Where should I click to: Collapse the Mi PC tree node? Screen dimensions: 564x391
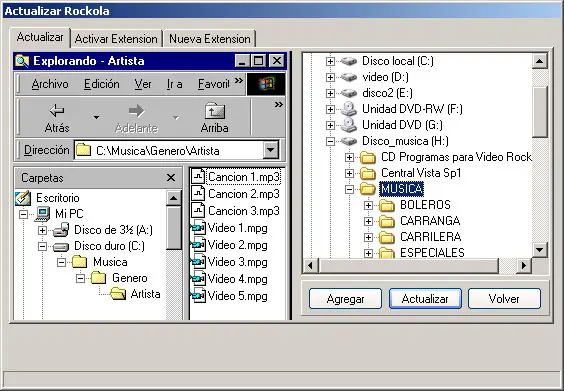pyautogui.click(x=23, y=214)
